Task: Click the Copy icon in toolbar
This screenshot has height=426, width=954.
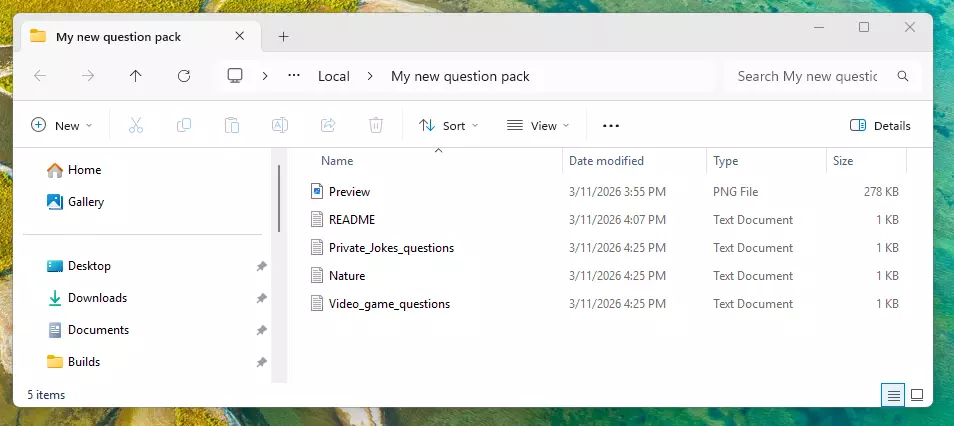Action: point(184,125)
